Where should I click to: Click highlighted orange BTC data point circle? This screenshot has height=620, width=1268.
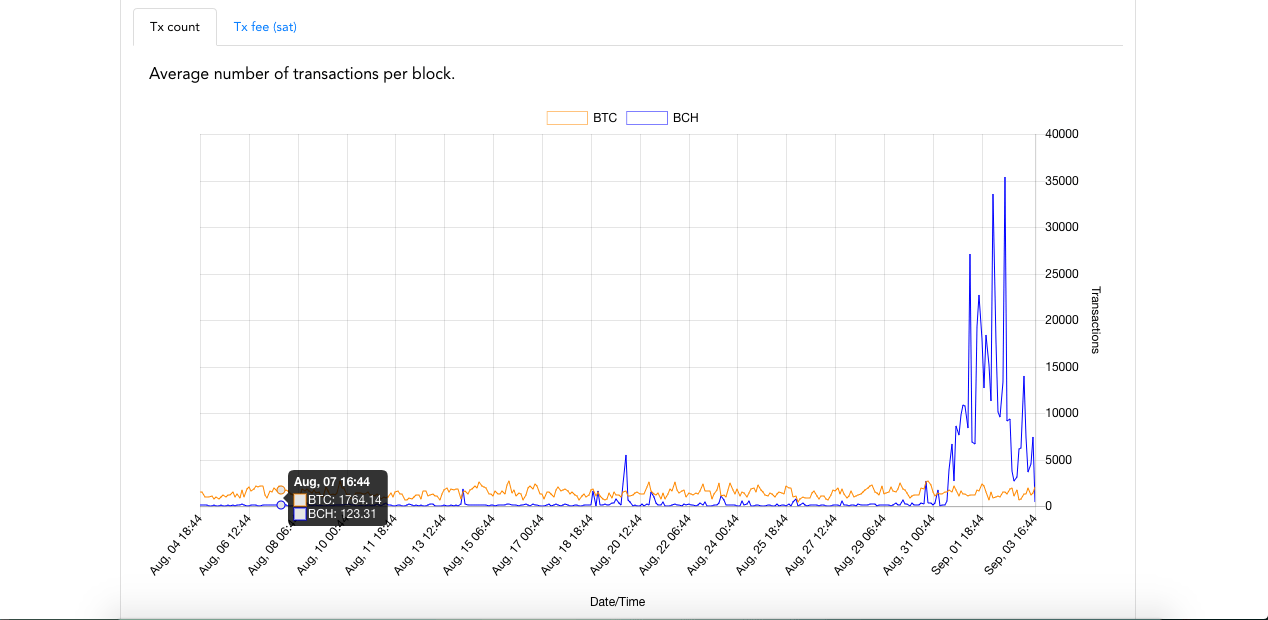point(281,489)
